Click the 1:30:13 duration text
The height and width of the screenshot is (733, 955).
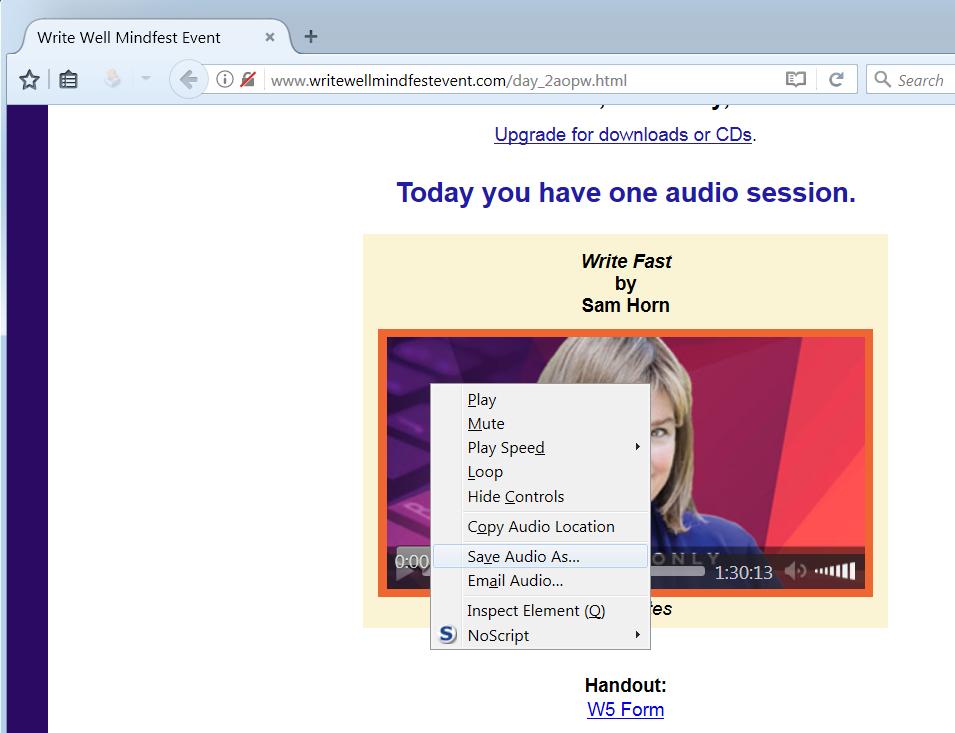coord(743,572)
